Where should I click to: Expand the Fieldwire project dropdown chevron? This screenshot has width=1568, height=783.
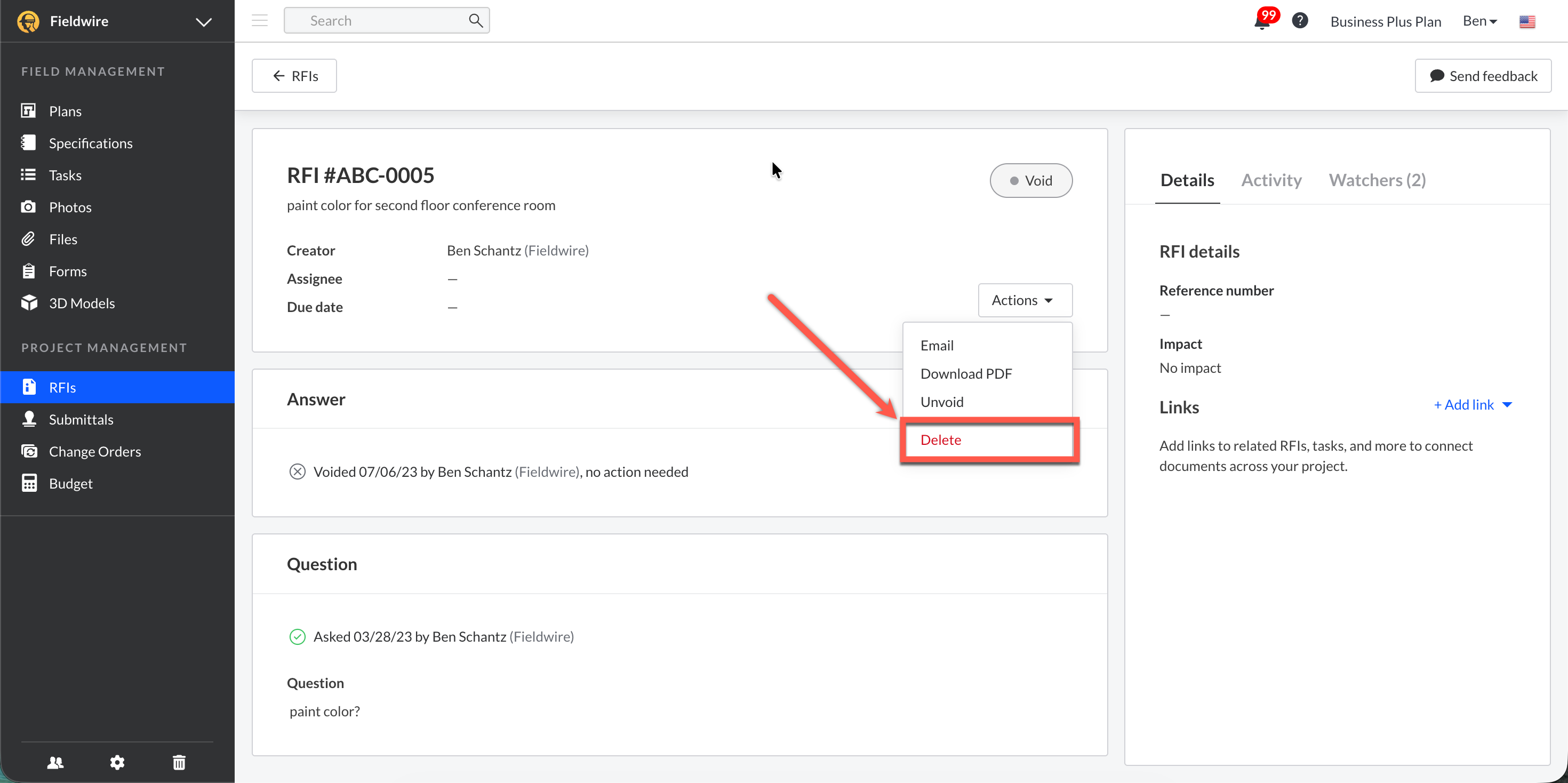tap(204, 22)
